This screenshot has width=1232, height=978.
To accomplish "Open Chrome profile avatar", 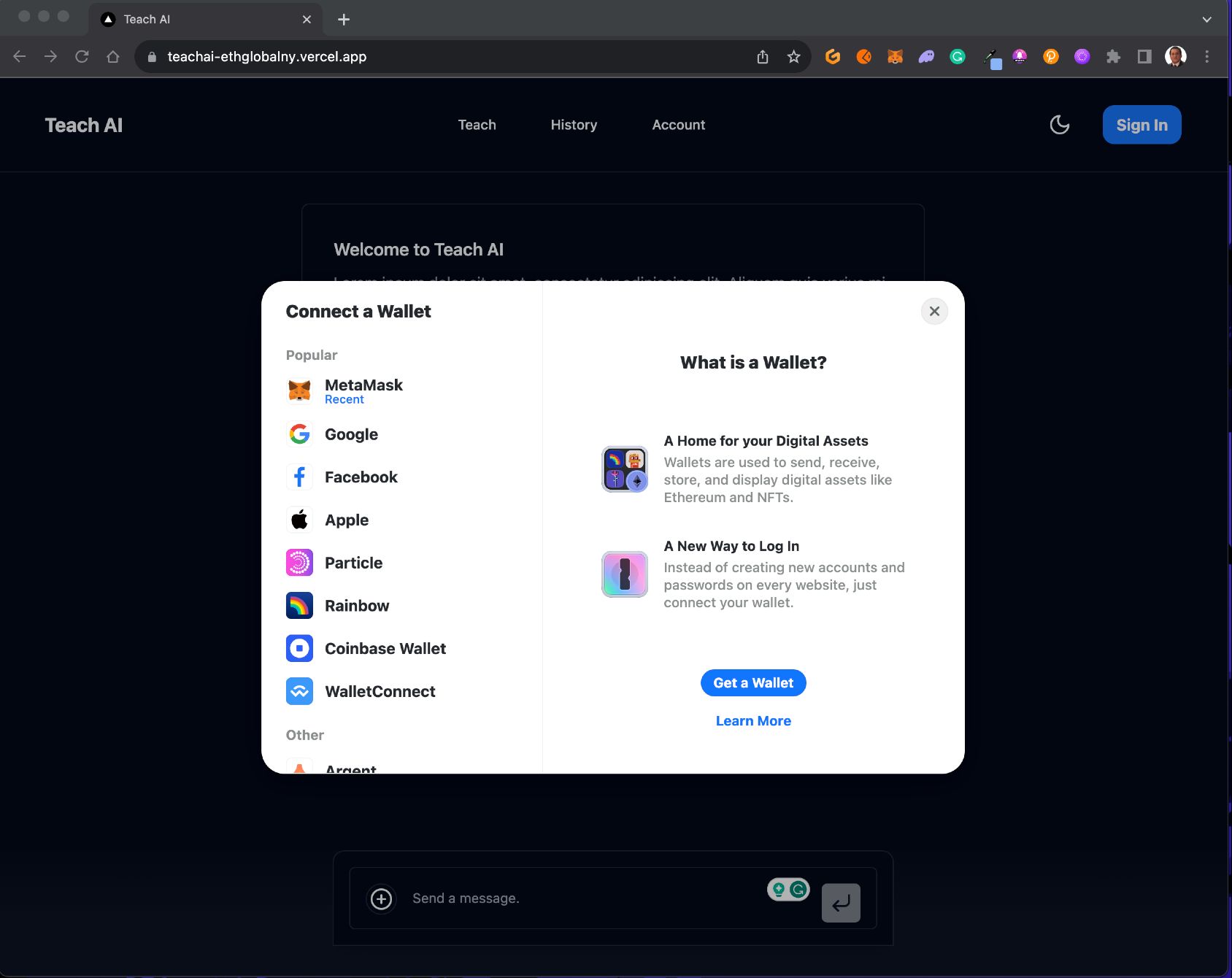I will point(1176,56).
